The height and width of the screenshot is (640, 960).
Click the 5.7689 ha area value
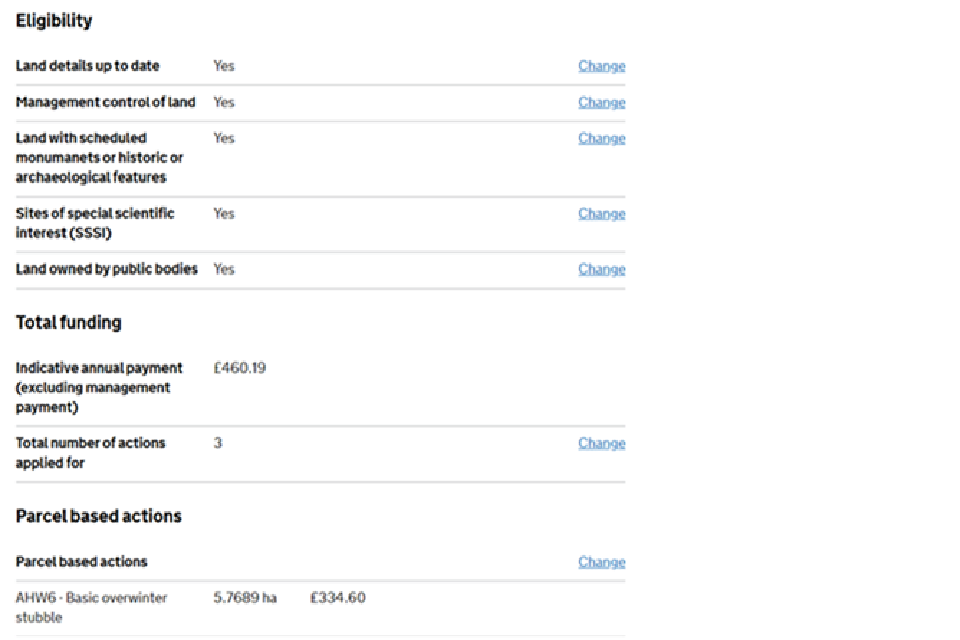[245, 598]
